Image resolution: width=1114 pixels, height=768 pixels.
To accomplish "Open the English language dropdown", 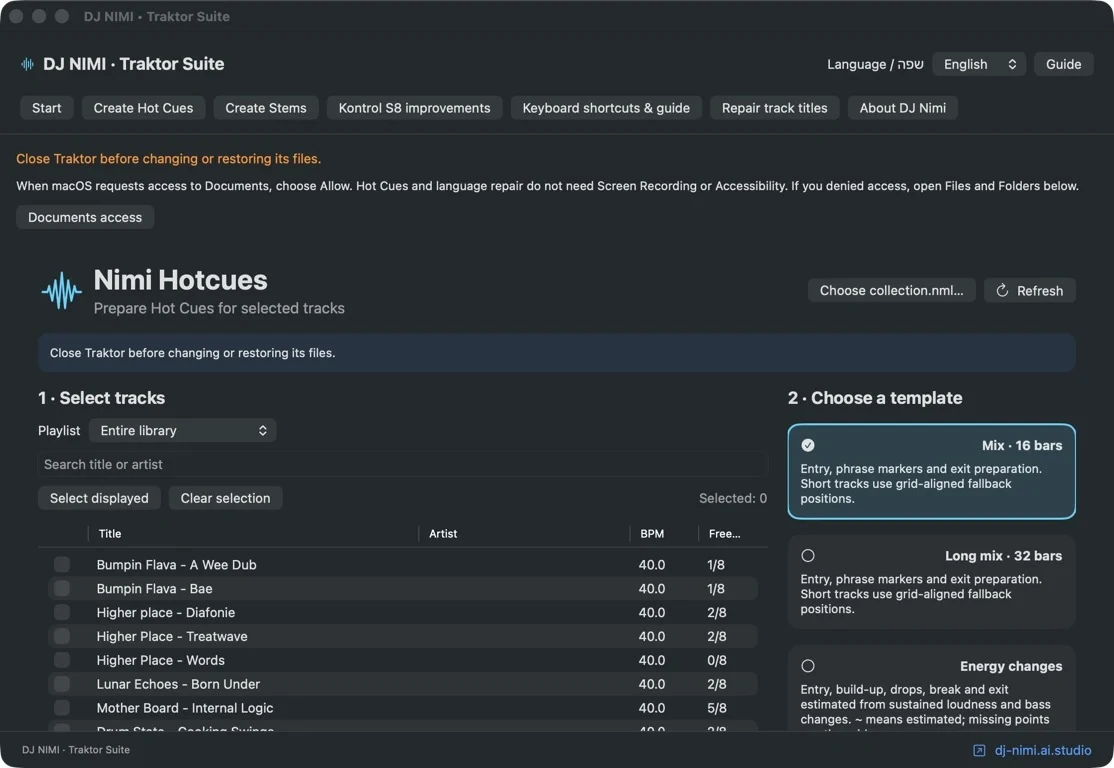I will (x=978, y=64).
